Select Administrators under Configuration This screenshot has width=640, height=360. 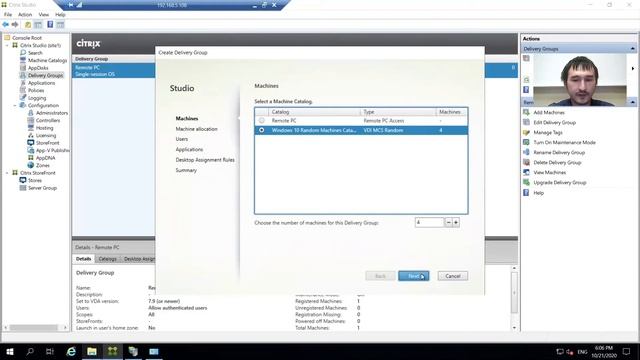(x=52, y=113)
